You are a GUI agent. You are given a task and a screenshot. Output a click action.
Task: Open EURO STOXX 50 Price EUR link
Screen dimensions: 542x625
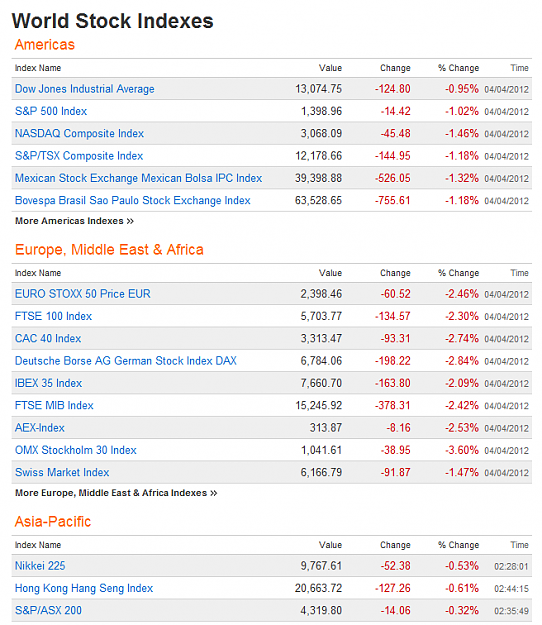click(x=83, y=294)
